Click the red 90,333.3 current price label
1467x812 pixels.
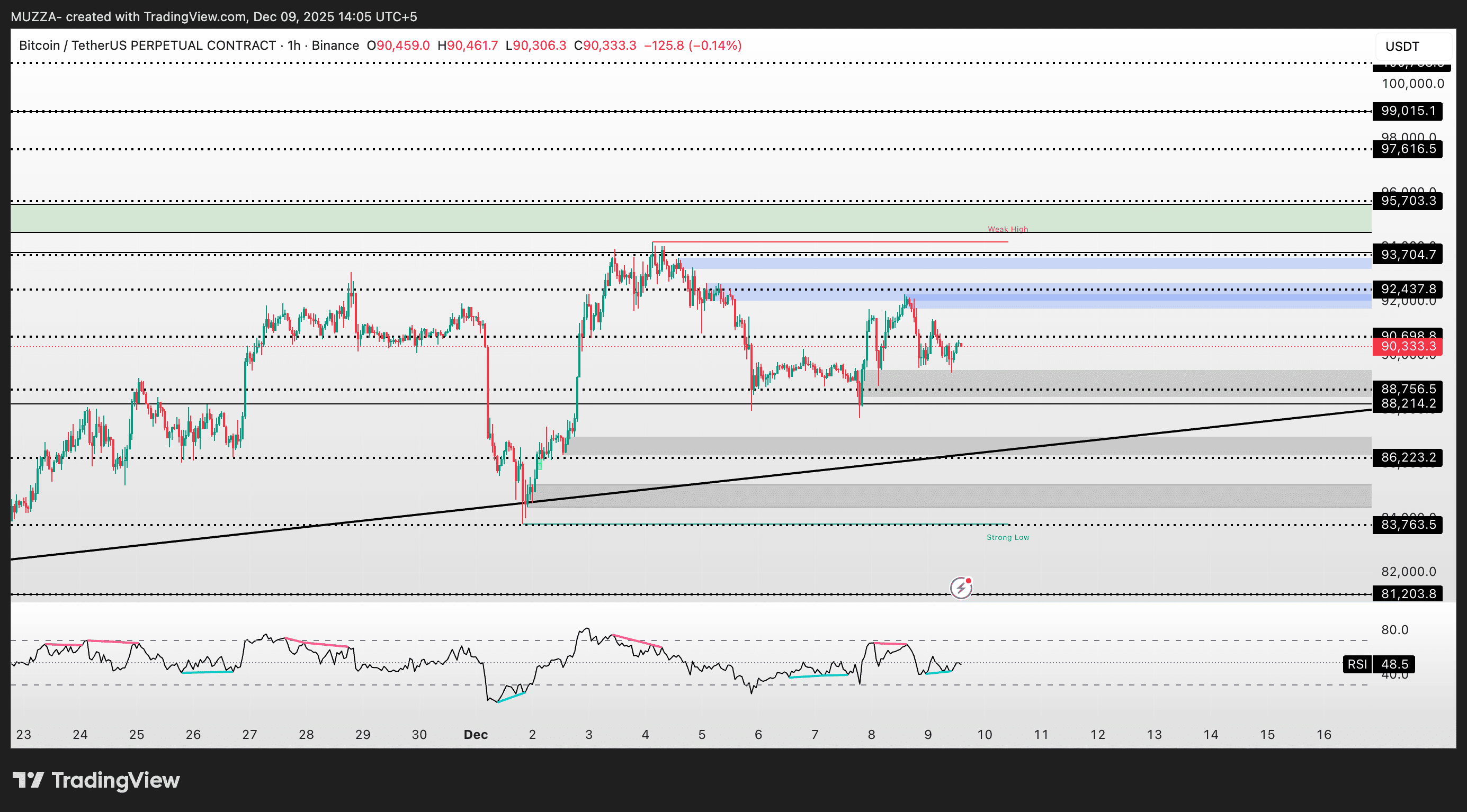pos(1408,346)
